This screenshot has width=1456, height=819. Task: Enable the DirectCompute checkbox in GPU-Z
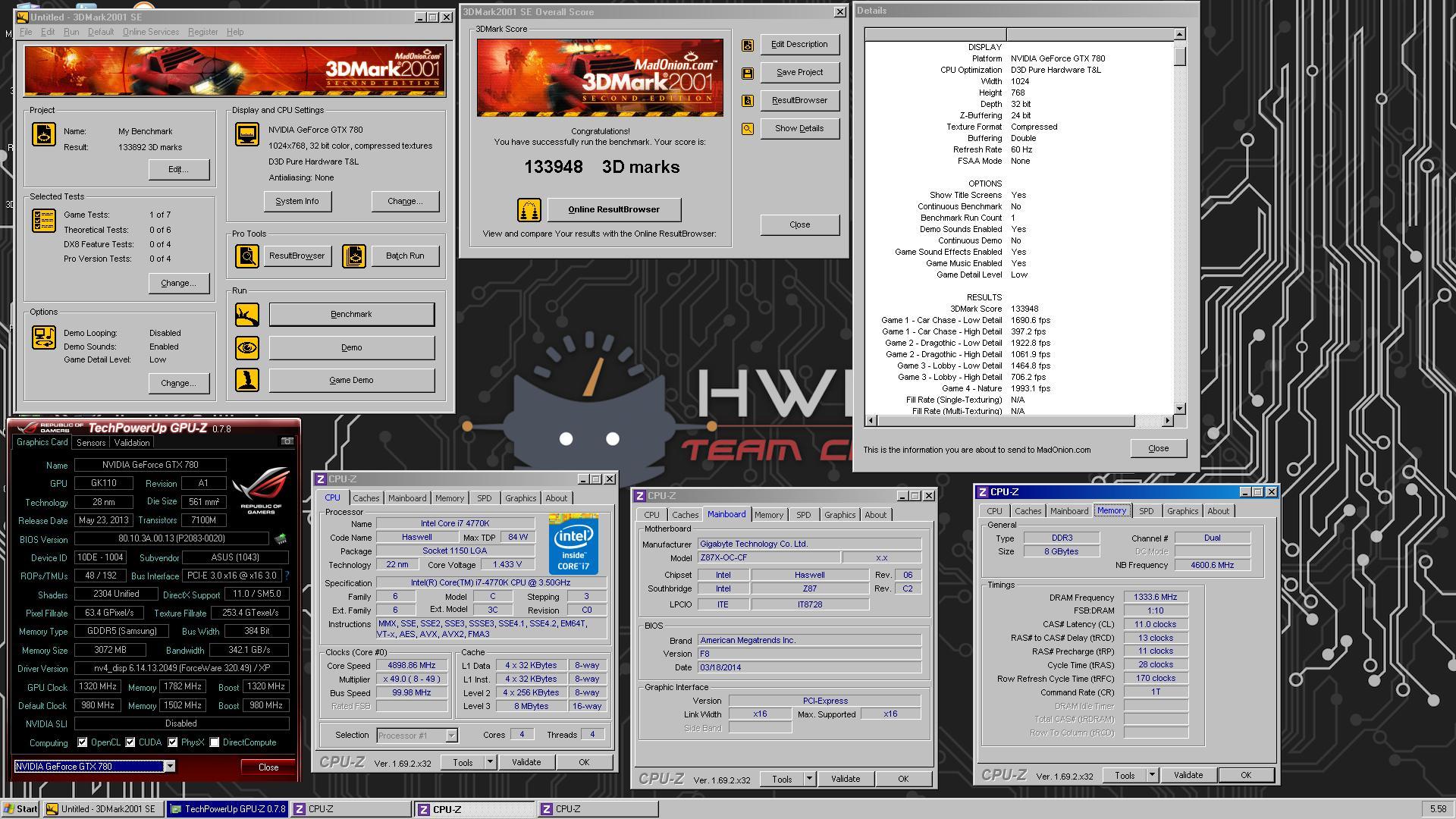pyautogui.click(x=215, y=742)
